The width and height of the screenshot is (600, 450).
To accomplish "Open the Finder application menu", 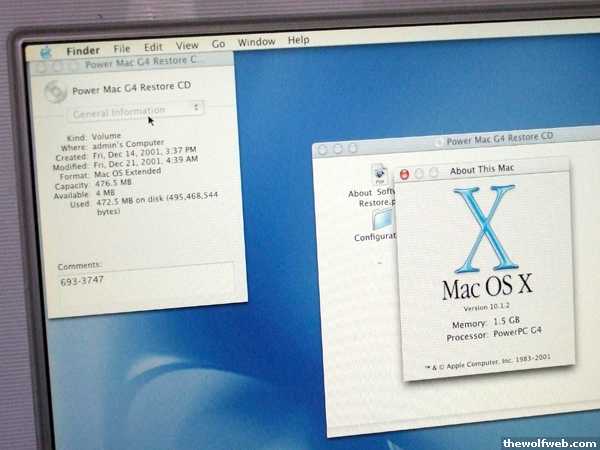I will coord(83,49).
